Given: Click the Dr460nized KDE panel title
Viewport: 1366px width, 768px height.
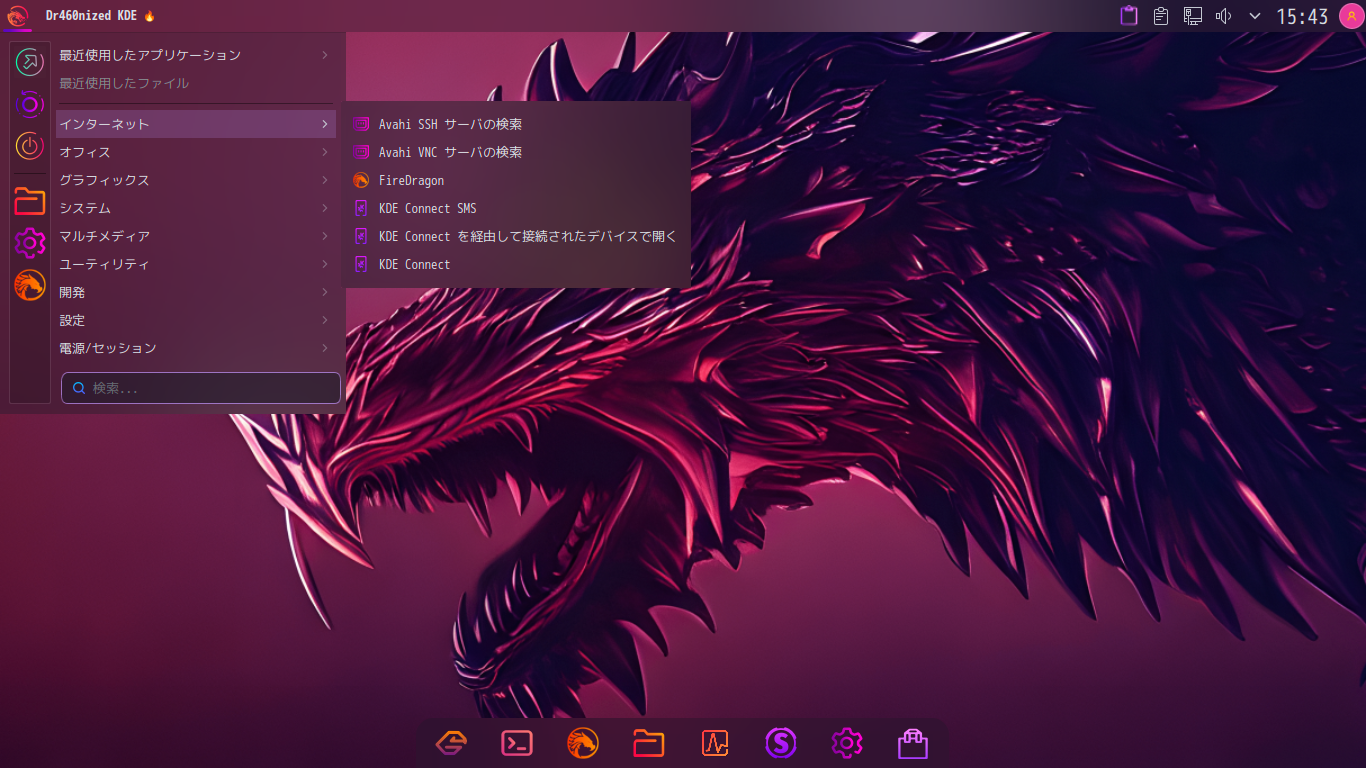Looking at the screenshot, I should pos(100,16).
